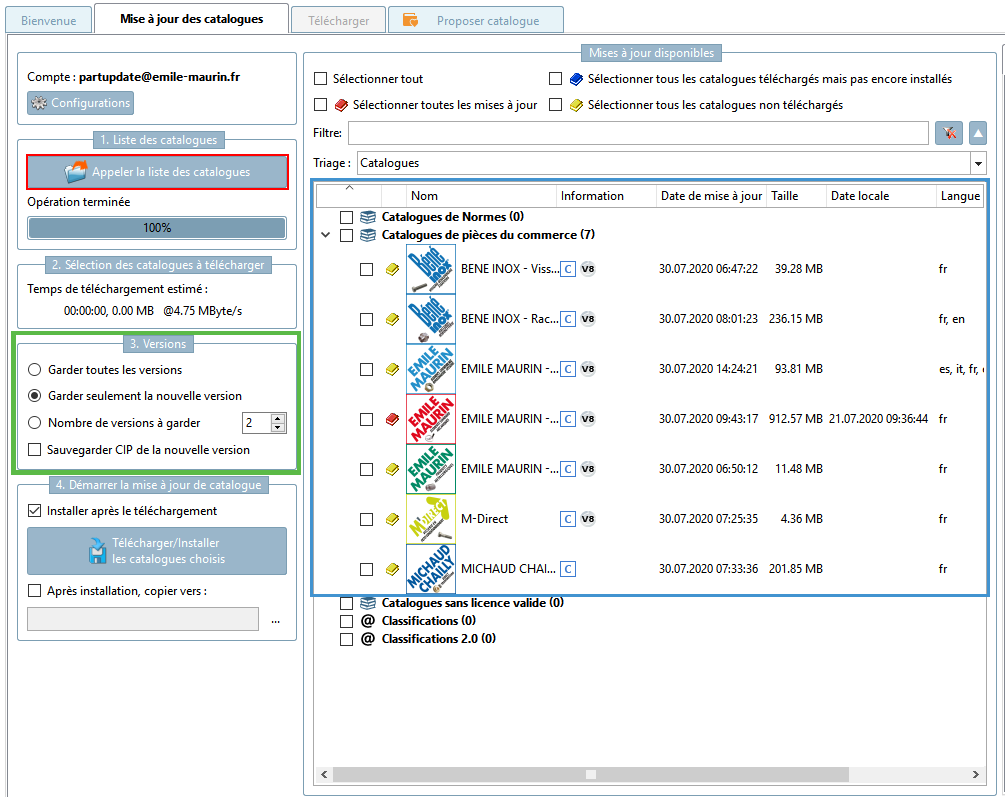Select the blue EMILE MAURIN logo, 93.81 MB row
This screenshot has width=1005, height=797.
click(431, 369)
